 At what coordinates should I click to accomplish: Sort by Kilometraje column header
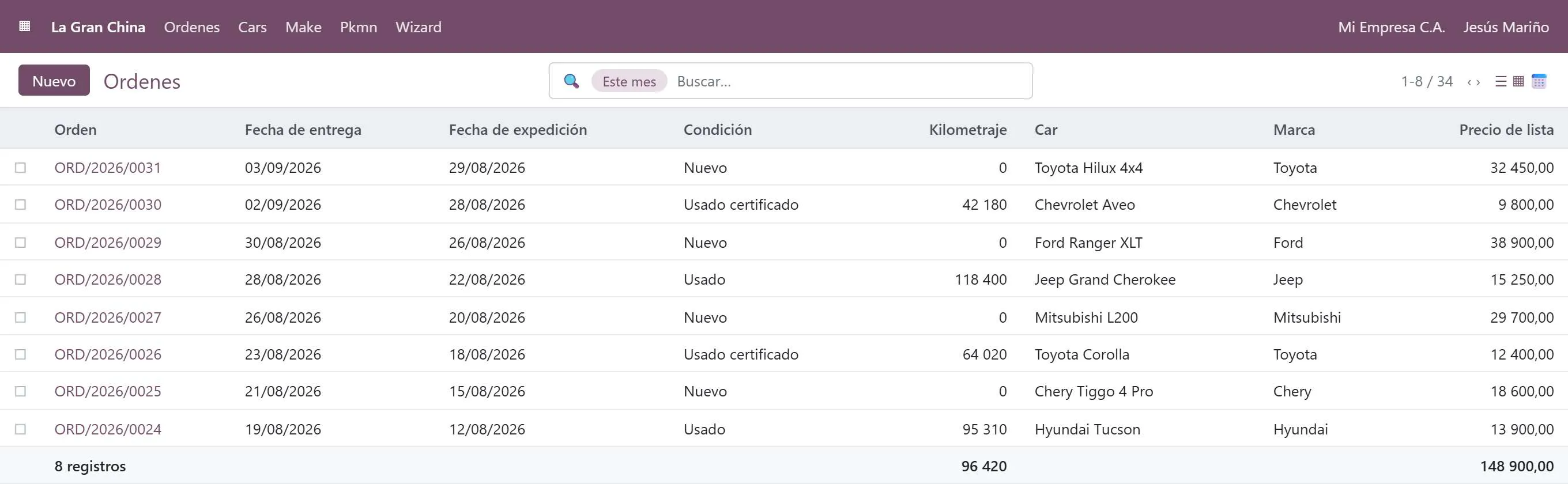click(968, 130)
